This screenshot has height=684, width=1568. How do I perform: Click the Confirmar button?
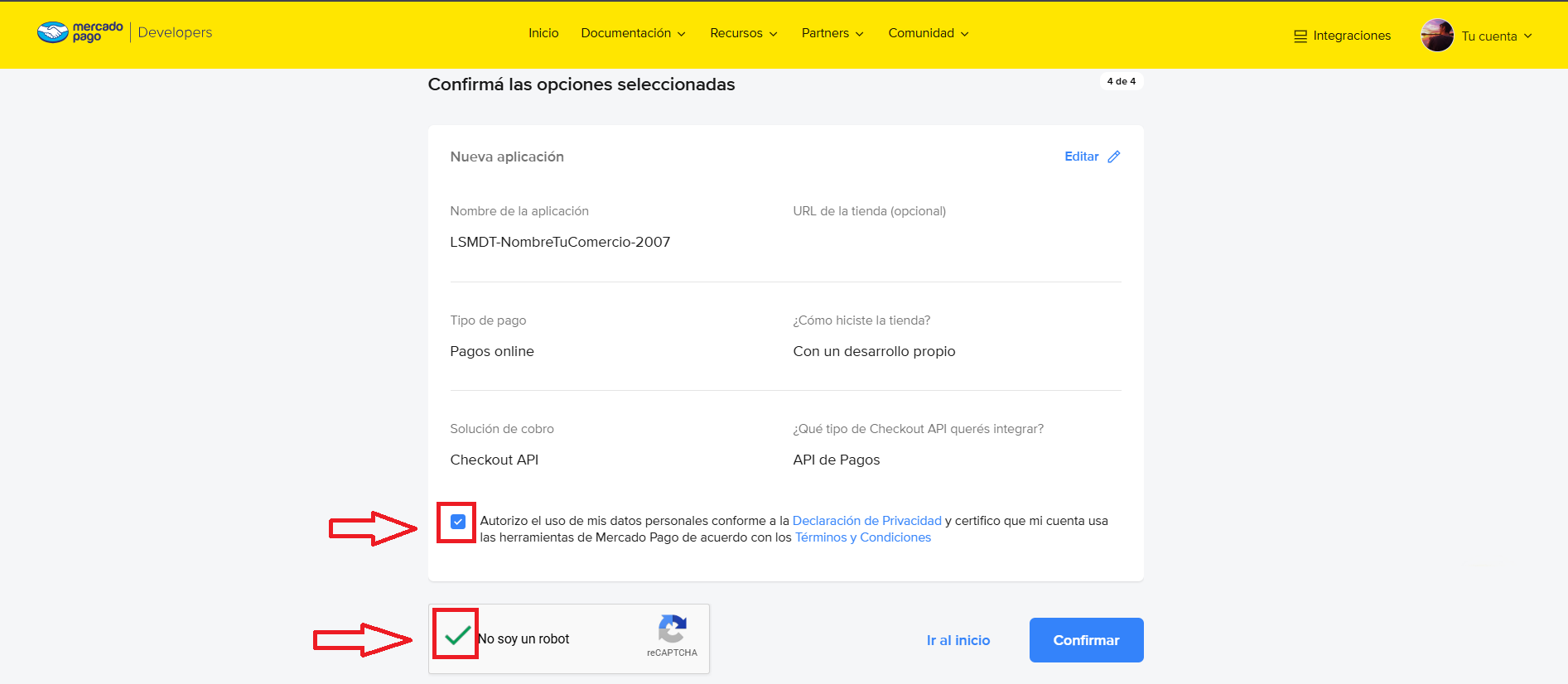(x=1086, y=640)
